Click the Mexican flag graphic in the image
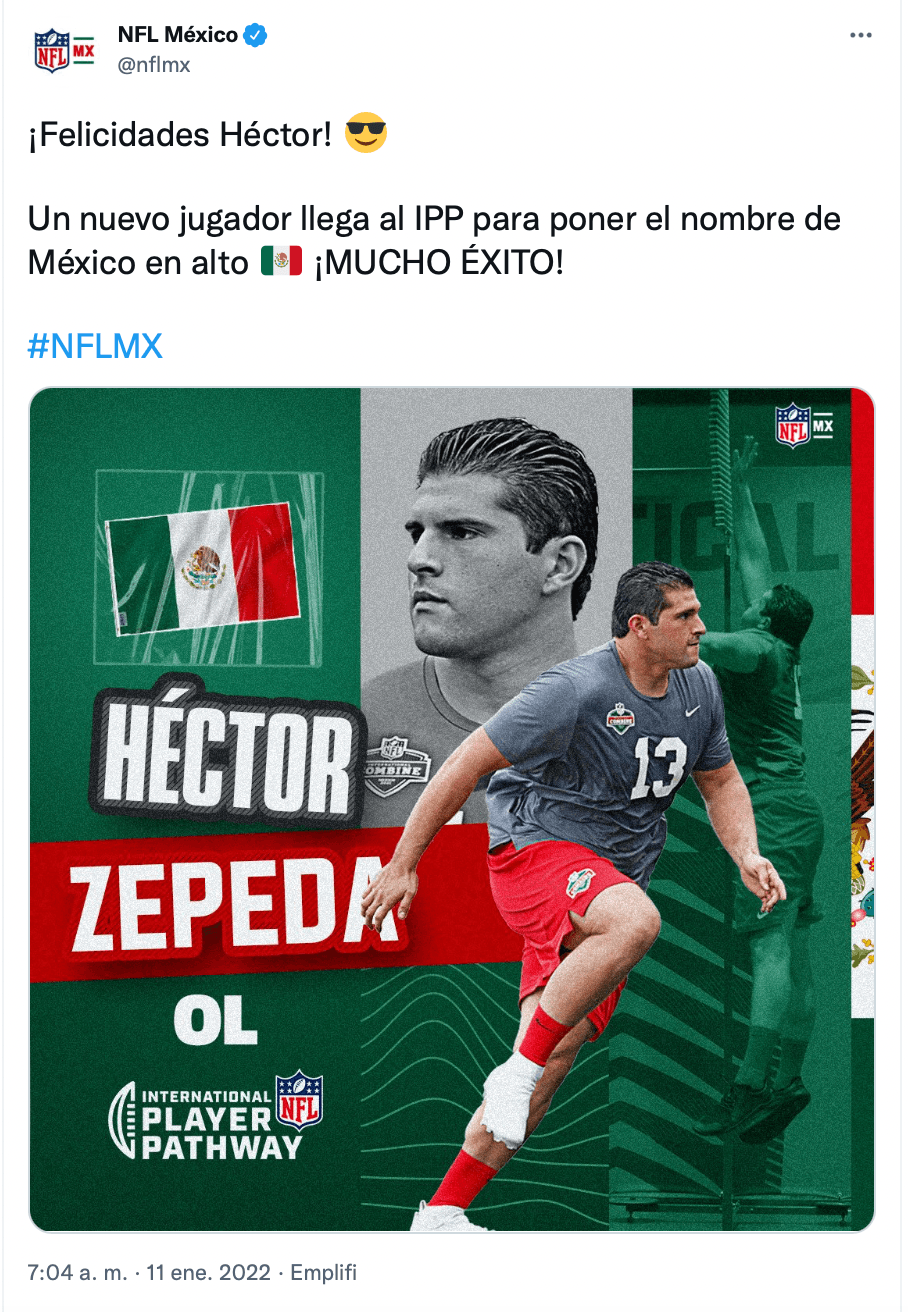 pyautogui.click(x=204, y=568)
